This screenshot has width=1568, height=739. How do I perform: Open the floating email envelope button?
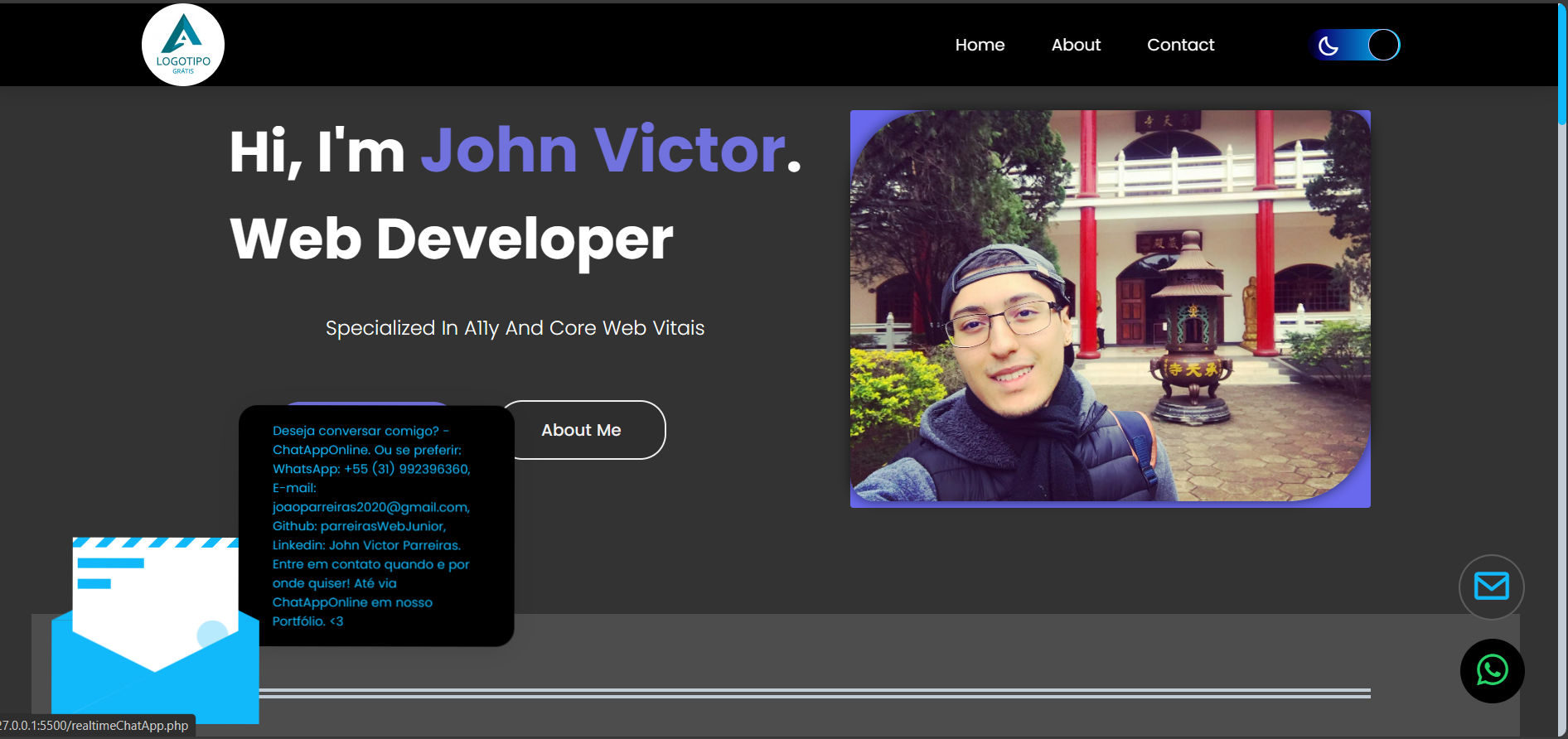[x=1491, y=587]
